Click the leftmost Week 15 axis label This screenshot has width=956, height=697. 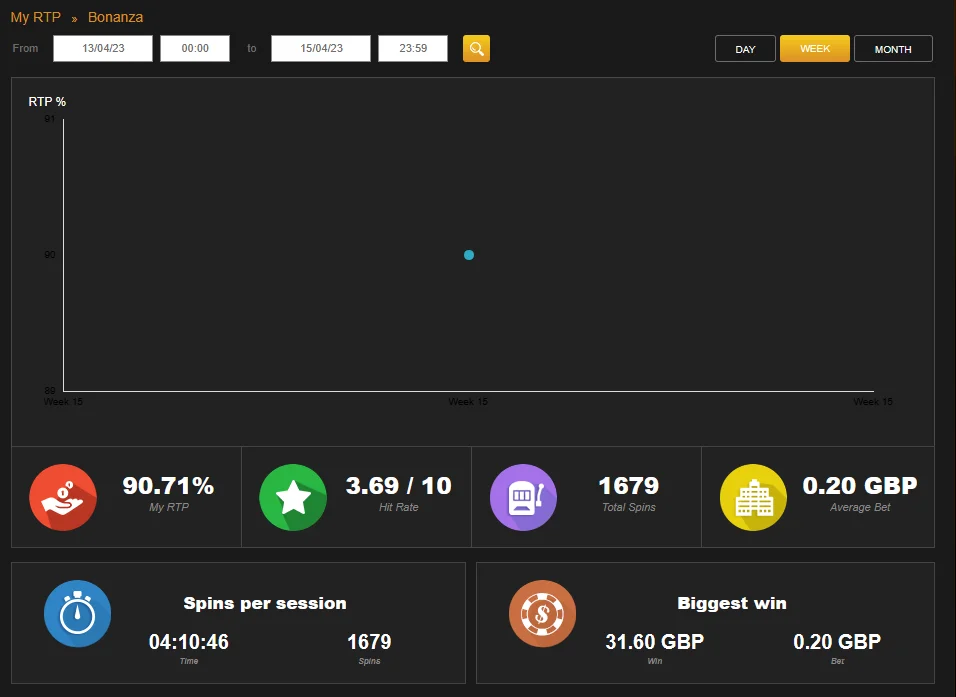[63, 401]
